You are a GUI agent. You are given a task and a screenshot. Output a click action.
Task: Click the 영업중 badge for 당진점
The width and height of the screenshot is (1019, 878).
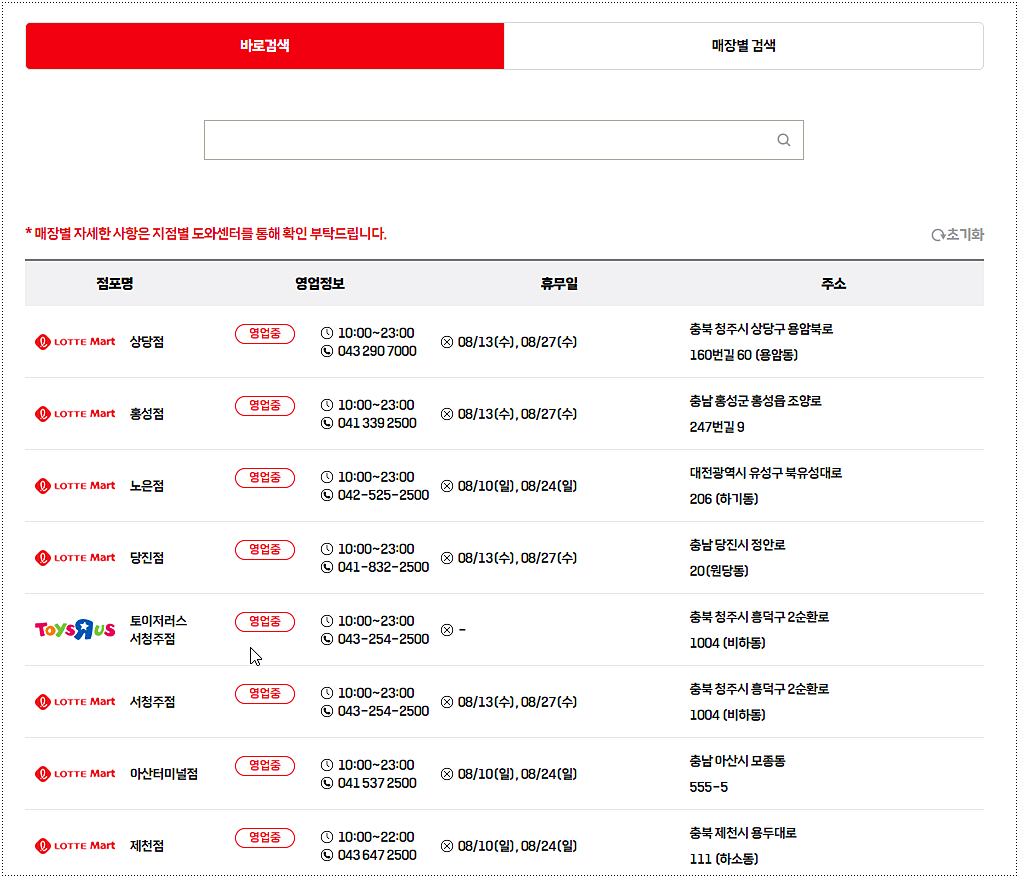coord(264,550)
